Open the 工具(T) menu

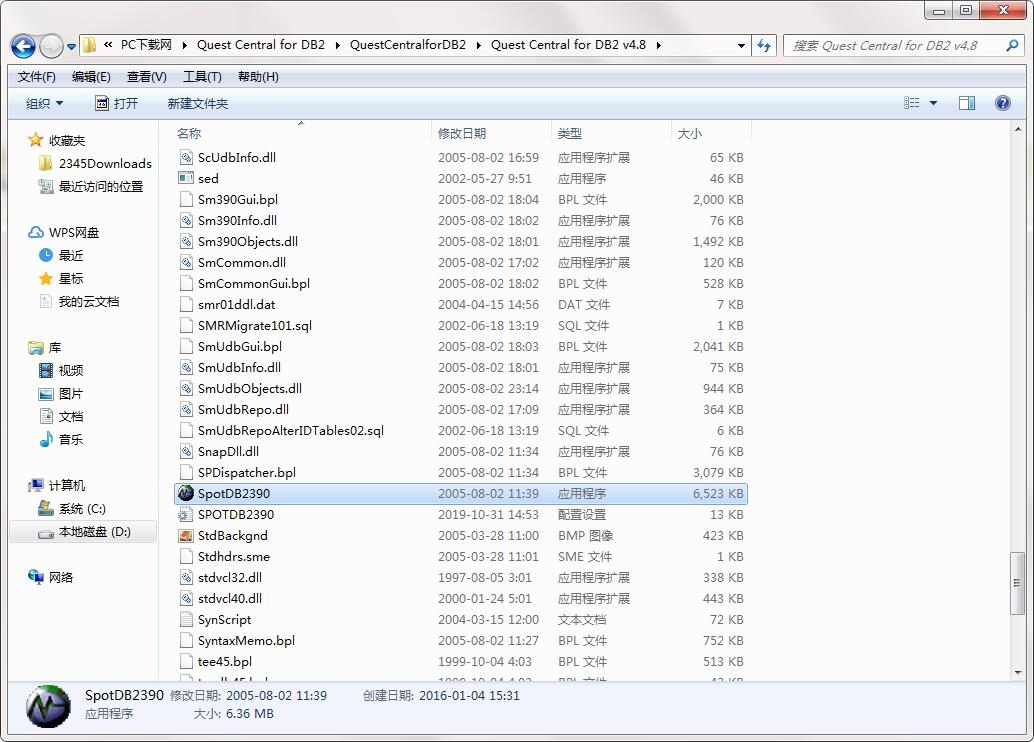tap(202, 77)
